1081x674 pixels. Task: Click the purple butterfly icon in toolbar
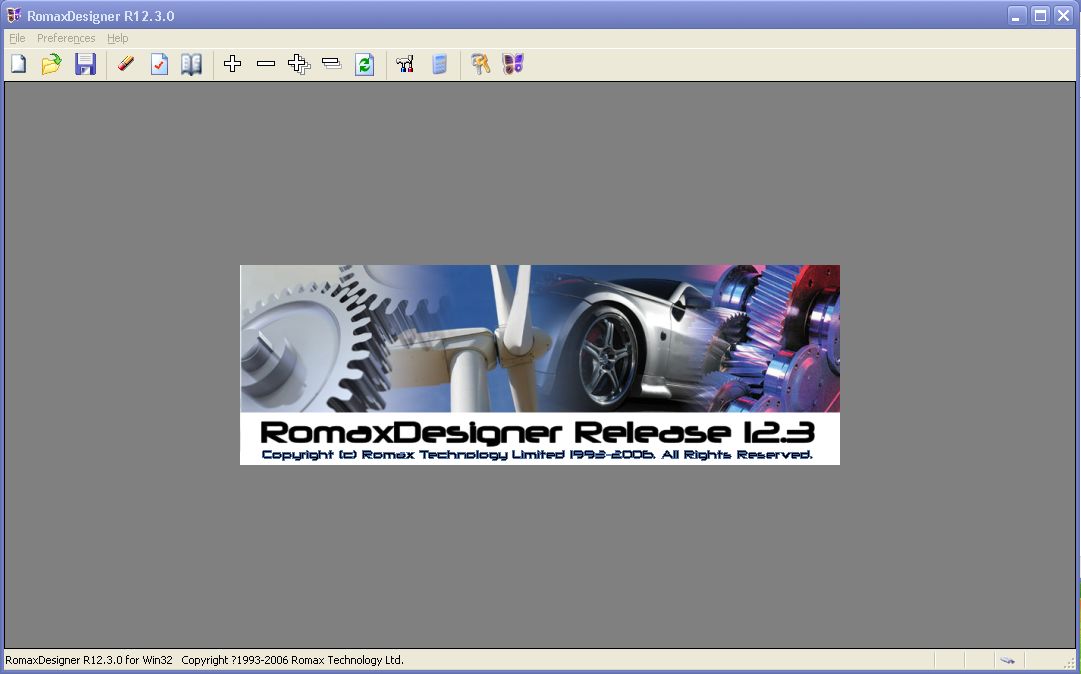click(513, 65)
